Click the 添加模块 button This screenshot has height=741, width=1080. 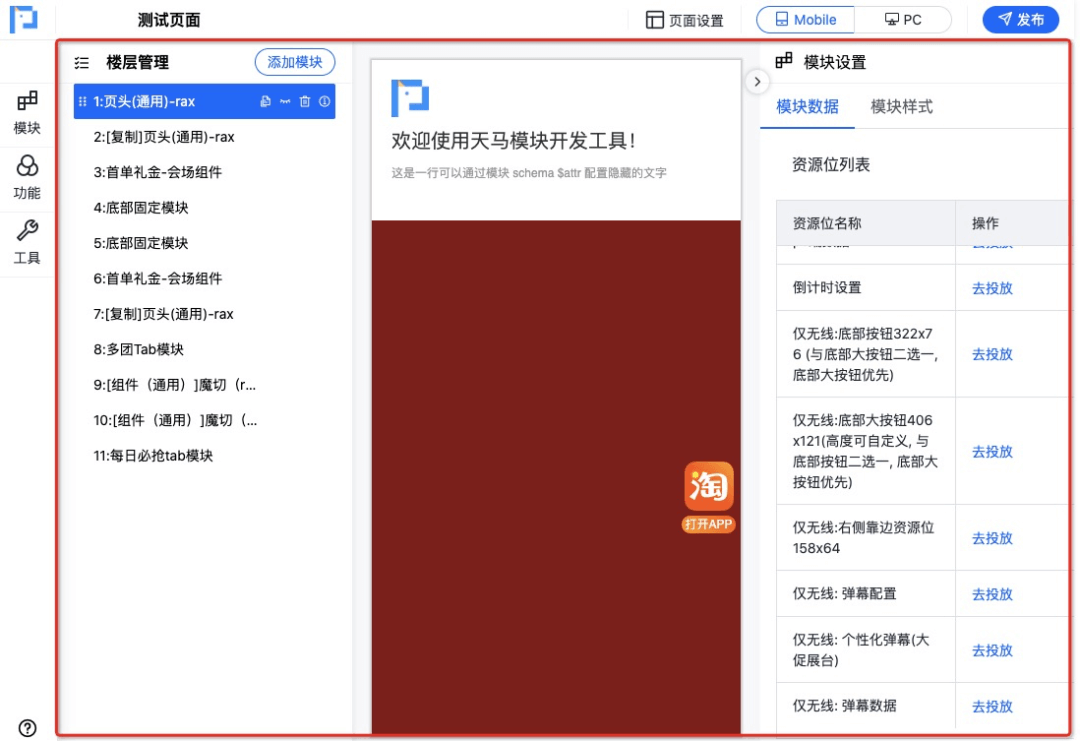pyautogui.click(x=294, y=62)
